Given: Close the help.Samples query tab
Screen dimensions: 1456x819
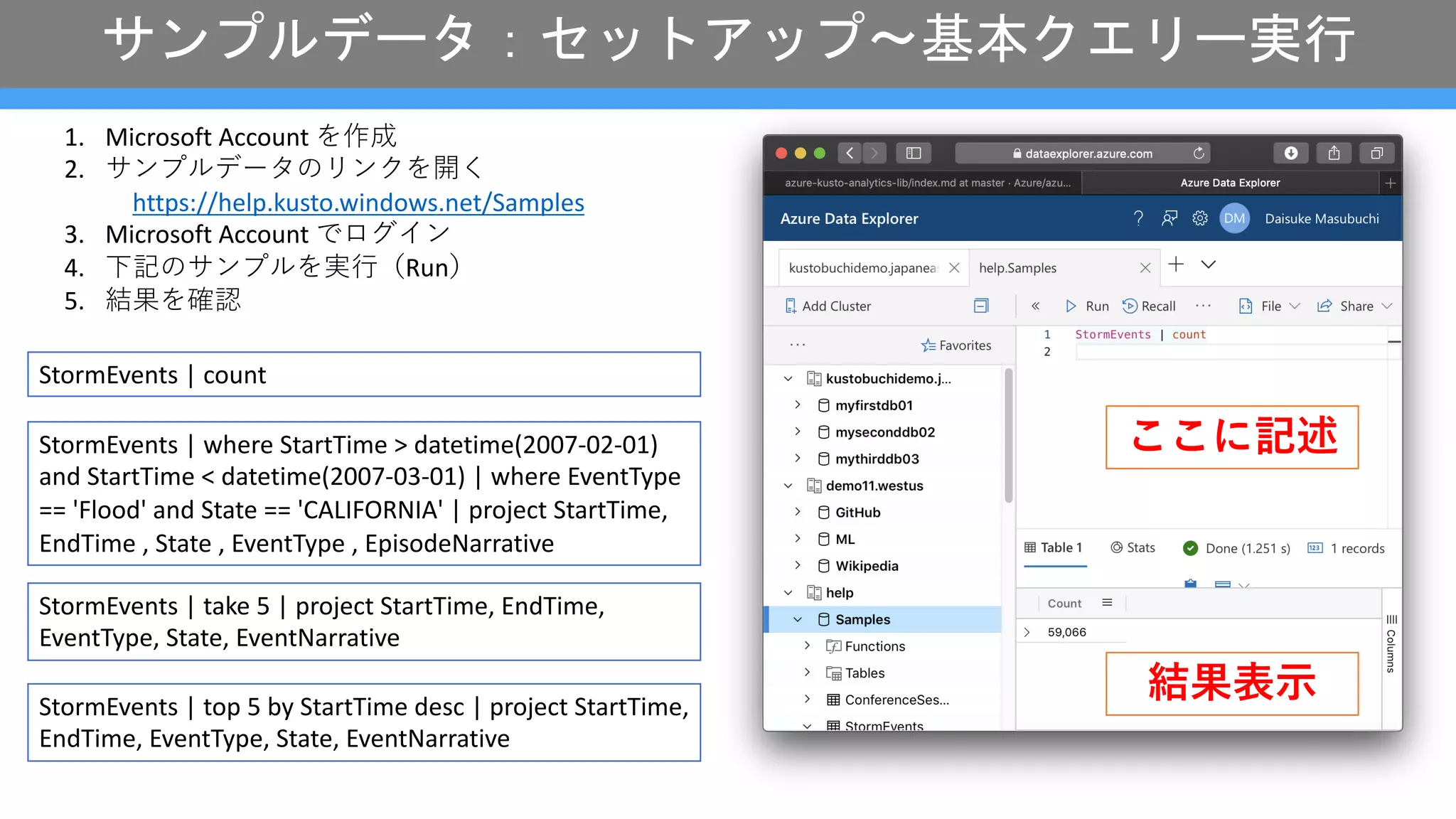Looking at the screenshot, I should click(x=1145, y=268).
